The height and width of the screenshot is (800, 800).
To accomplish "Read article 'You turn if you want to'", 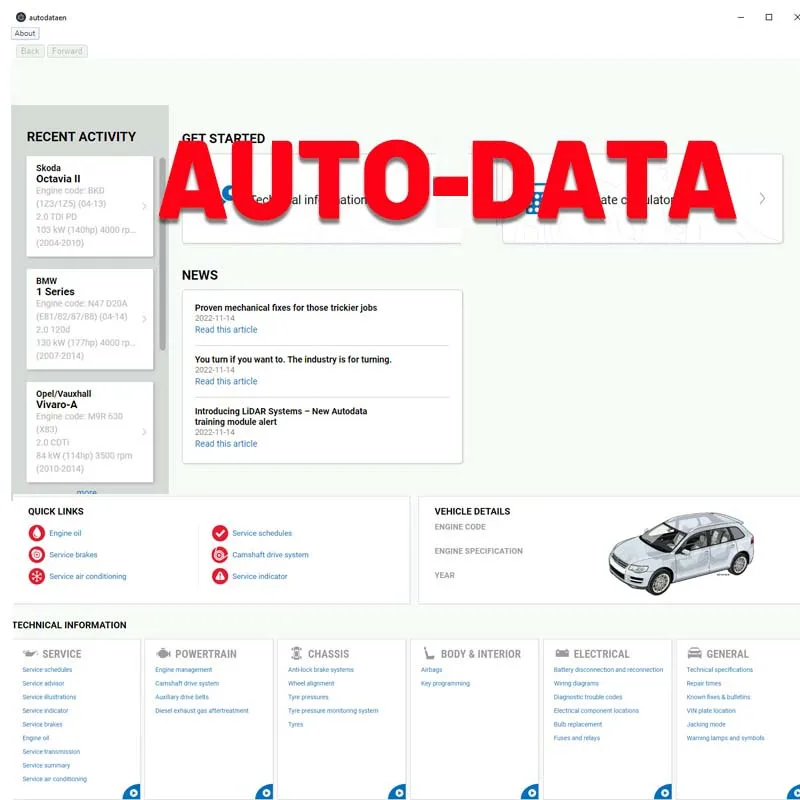I will pyautogui.click(x=226, y=381).
